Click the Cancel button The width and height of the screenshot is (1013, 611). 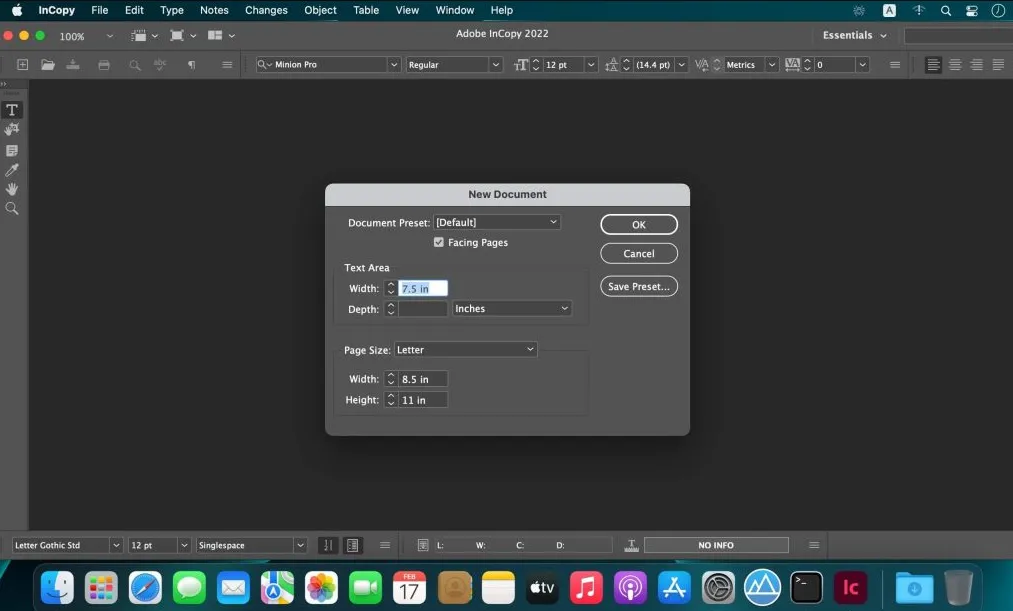(x=639, y=253)
